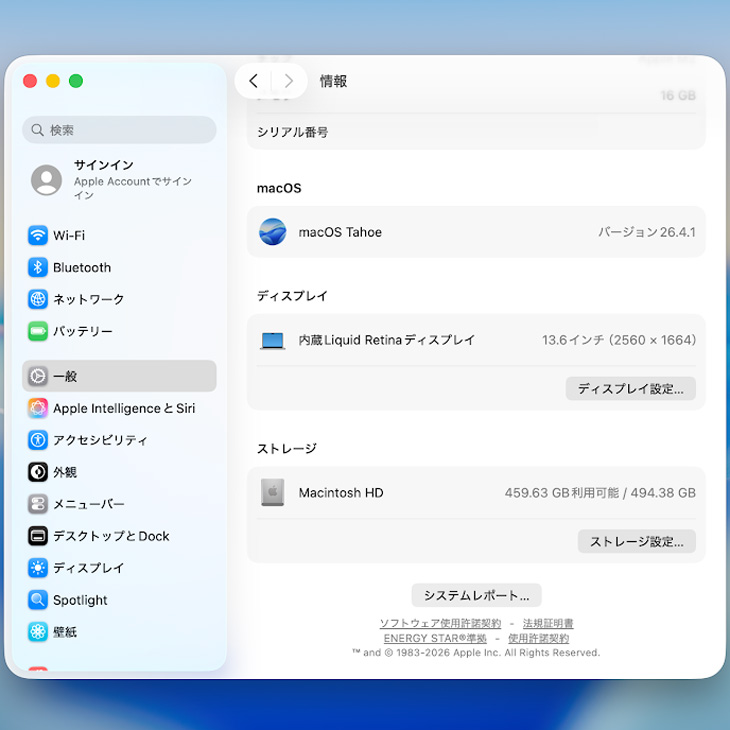Open ソフトウェア使用許諾契約 link
Viewport: 730px width, 730px height.
tap(440, 623)
